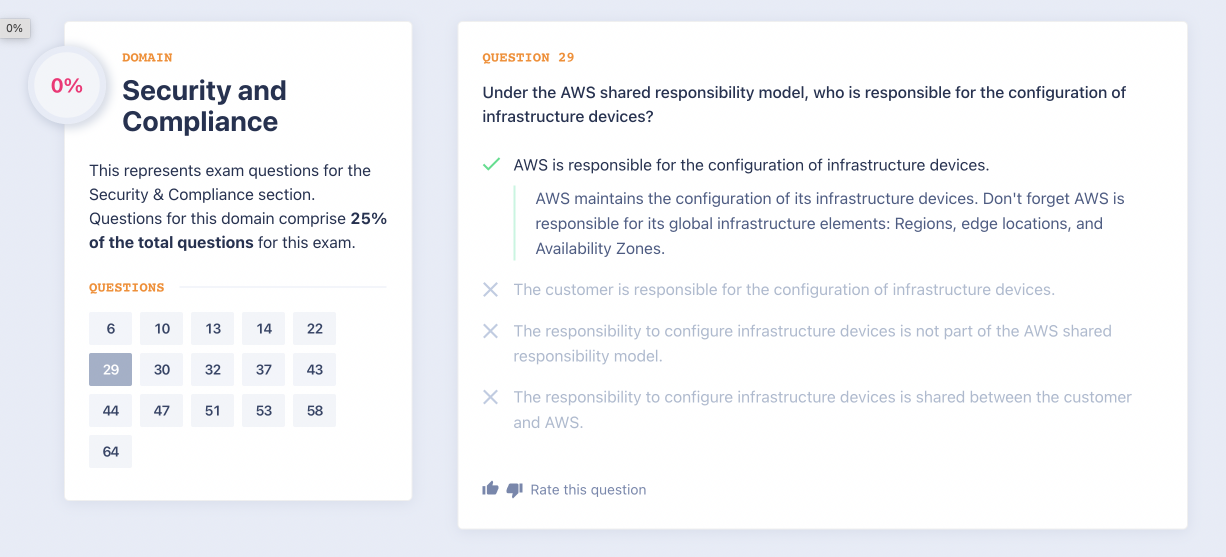Click the small 0% badge at top left

[14, 29]
